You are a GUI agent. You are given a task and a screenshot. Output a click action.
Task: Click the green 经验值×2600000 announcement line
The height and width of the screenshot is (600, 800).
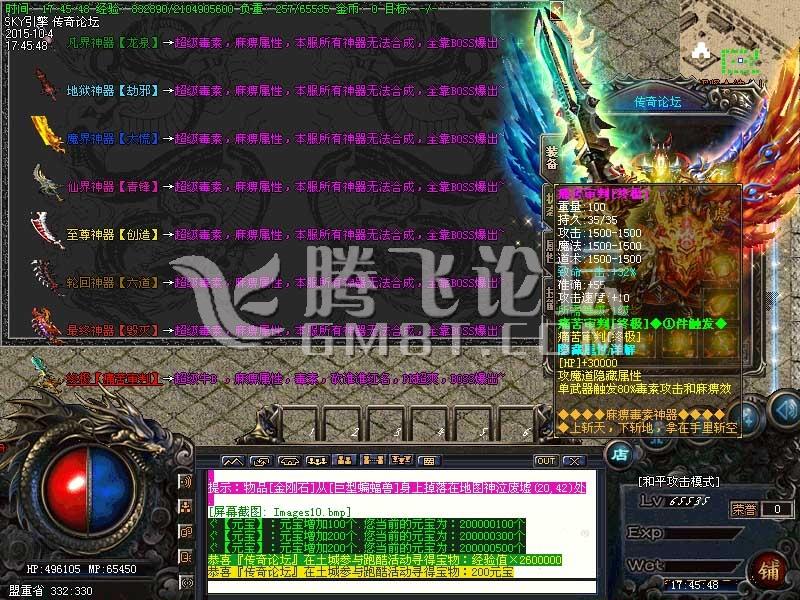[x=385, y=560]
